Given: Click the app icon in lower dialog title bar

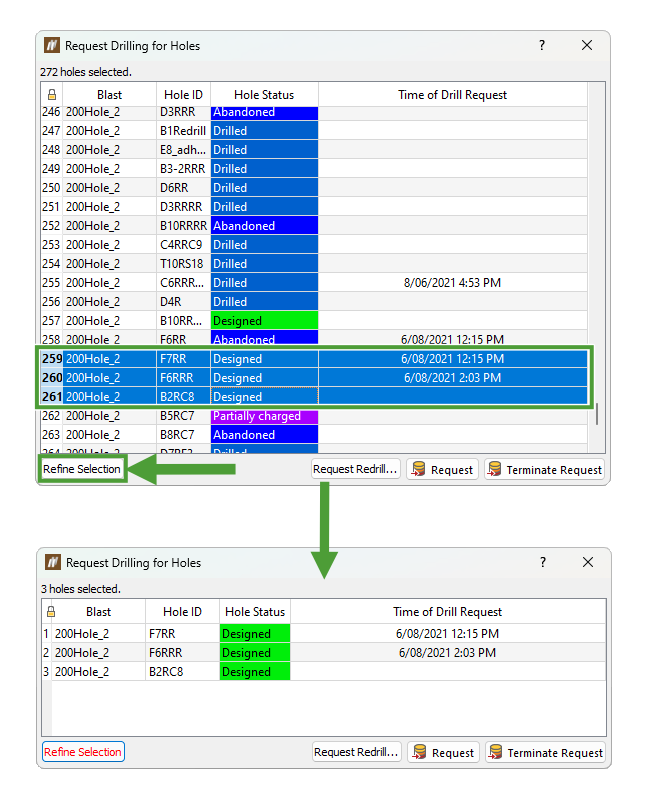Looking at the screenshot, I should [53, 562].
